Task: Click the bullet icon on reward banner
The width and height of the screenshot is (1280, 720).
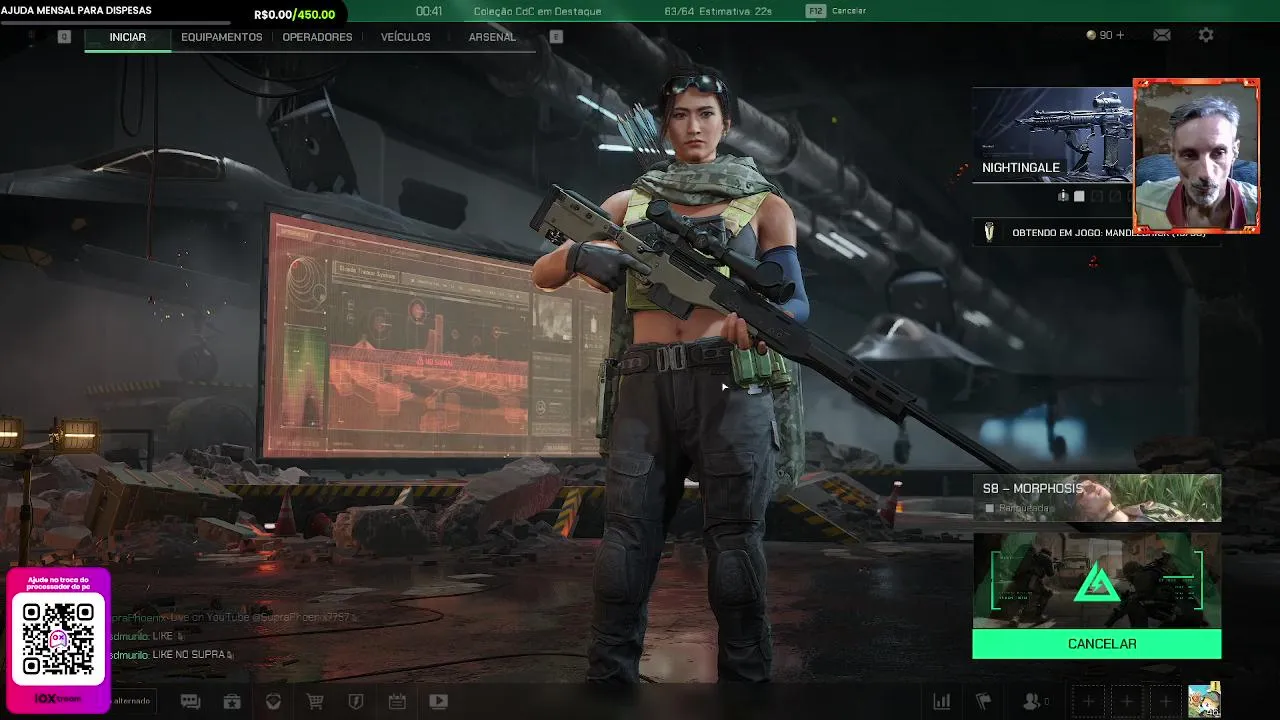Action: [989, 233]
